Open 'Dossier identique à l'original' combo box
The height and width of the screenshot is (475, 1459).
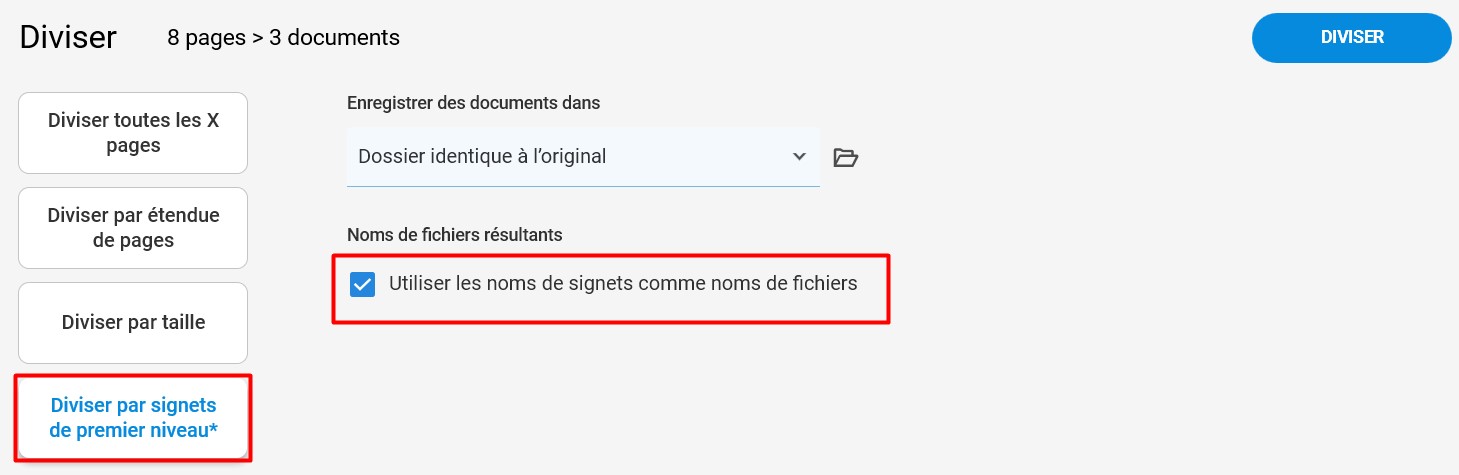coord(583,156)
